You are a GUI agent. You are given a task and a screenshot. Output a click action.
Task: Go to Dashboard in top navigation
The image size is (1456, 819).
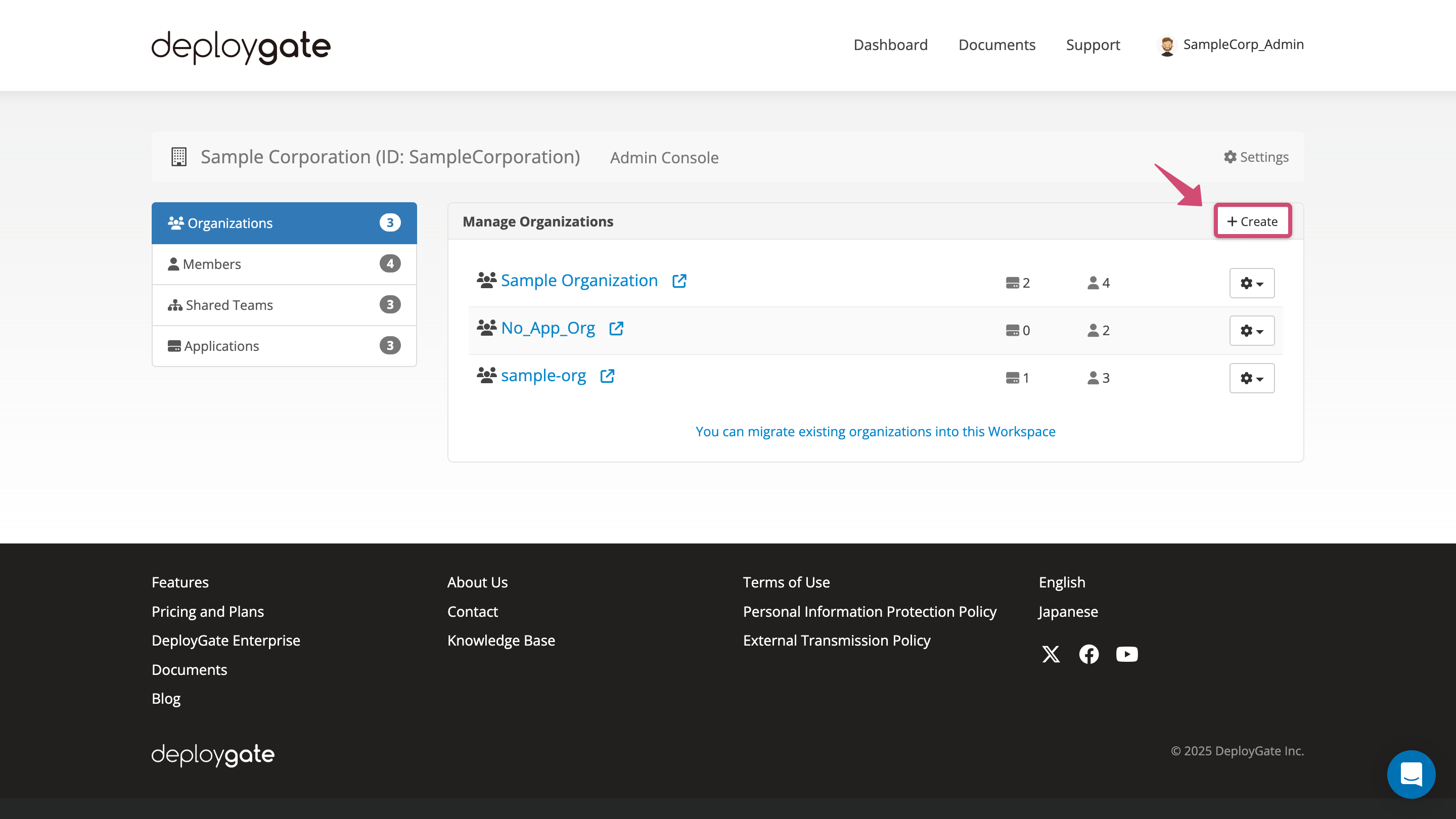coord(890,44)
